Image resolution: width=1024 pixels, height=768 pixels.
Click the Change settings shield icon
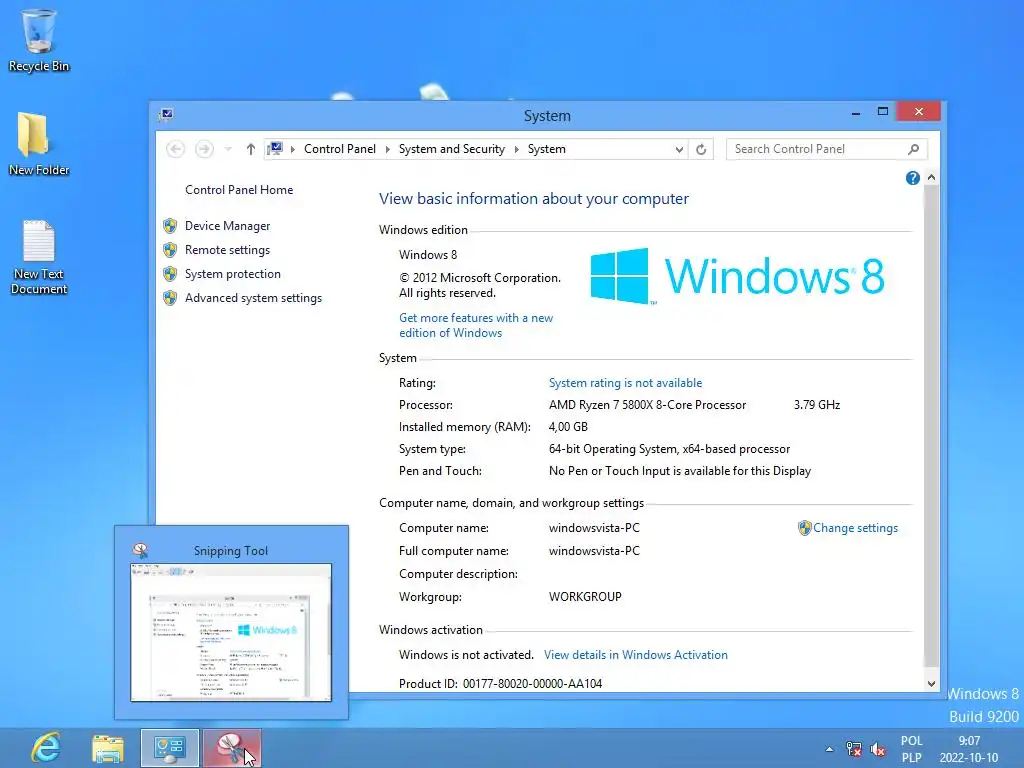pyautogui.click(x=805, y=528)
